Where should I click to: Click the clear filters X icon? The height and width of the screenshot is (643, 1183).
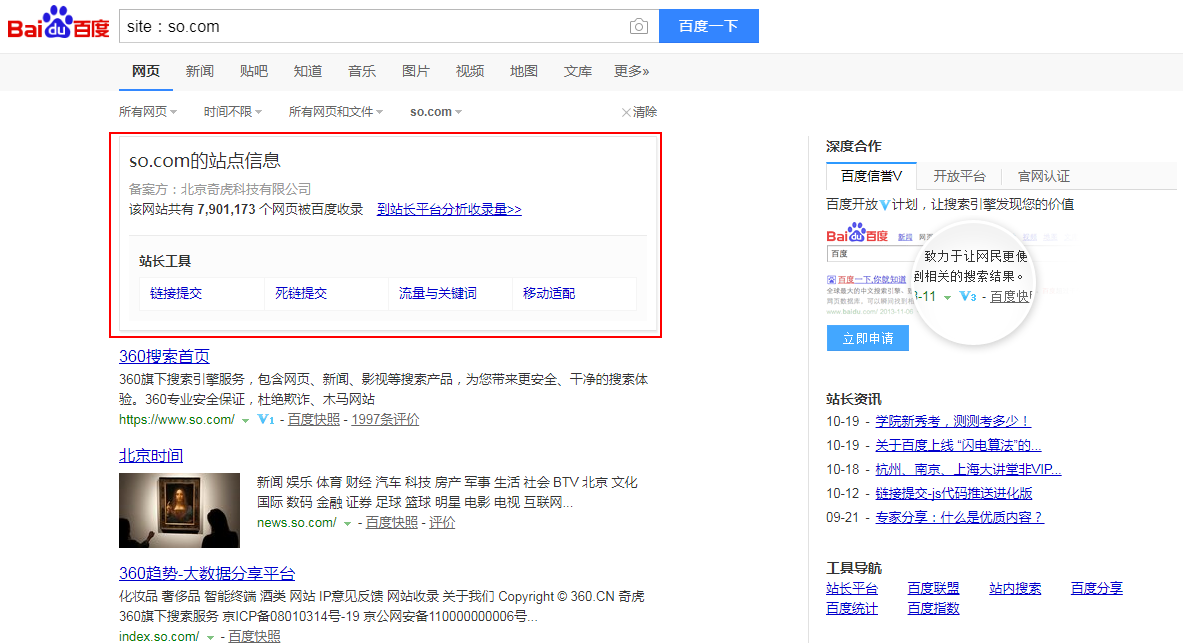pos(625,112)
